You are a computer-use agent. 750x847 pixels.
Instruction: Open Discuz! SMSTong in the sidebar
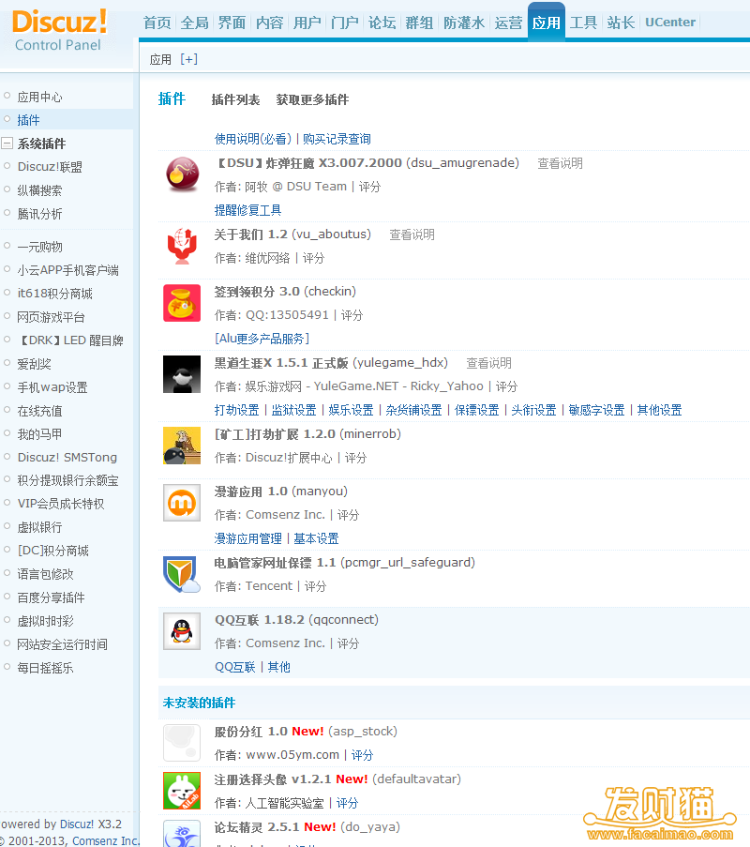67,458
